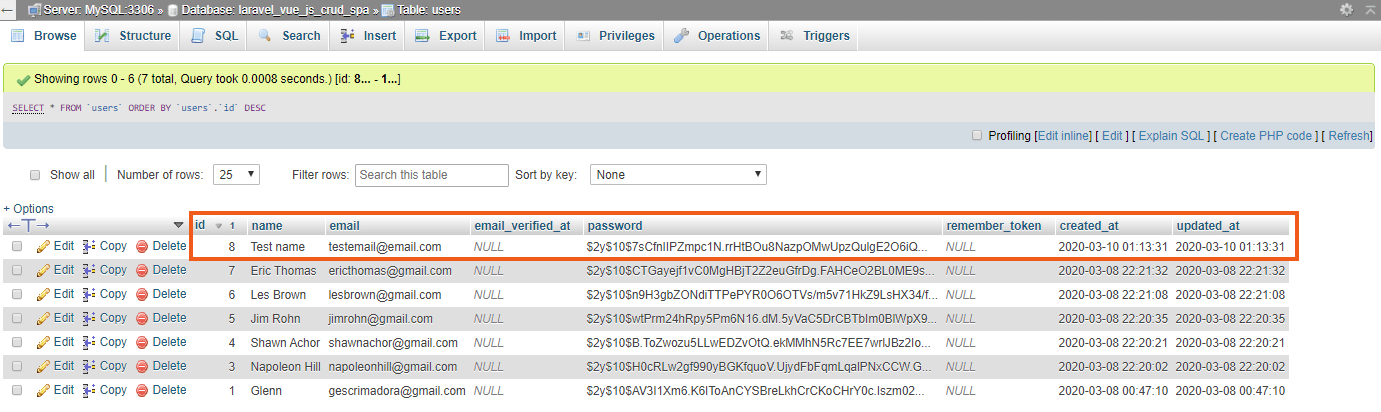Enable the Profiling checkbox
The width and height of the screenshot is (1381, 412).
[x=977, y=136]
